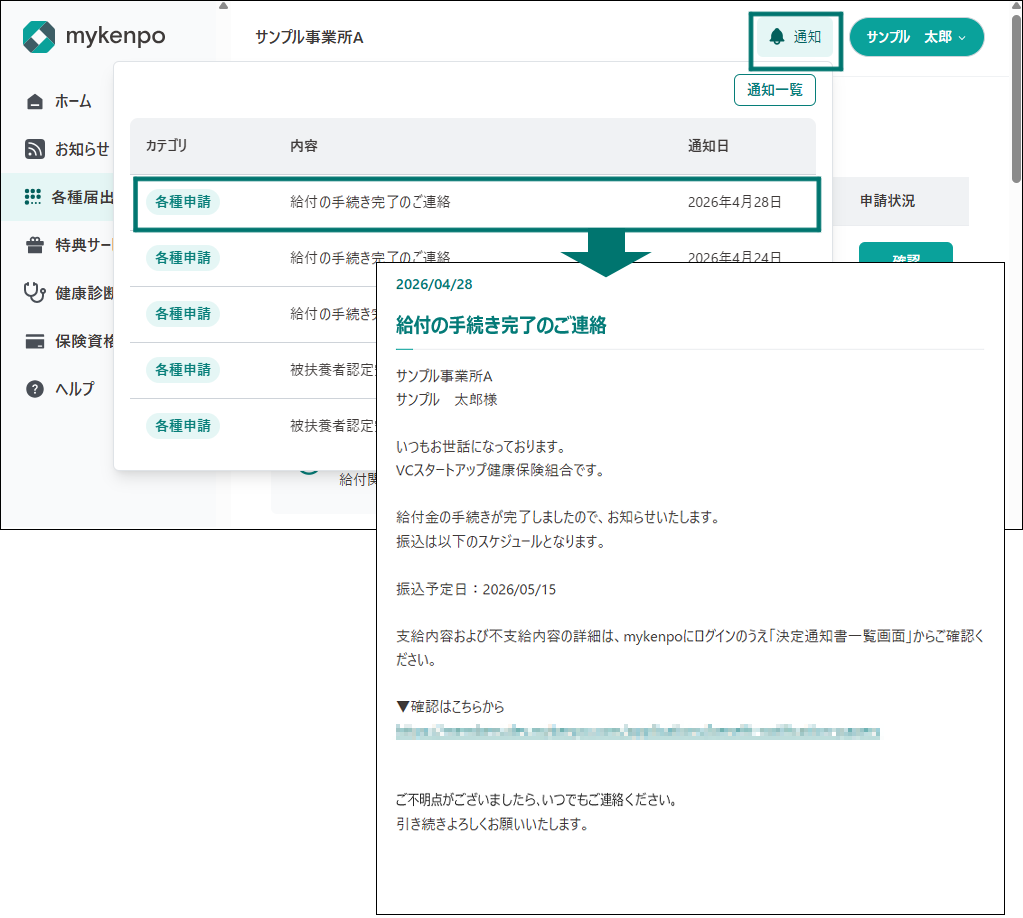Expand the サンプル 太郎 user dropdown
The height and width of the screenshot is (918, 1023).
tap(916, 37)
